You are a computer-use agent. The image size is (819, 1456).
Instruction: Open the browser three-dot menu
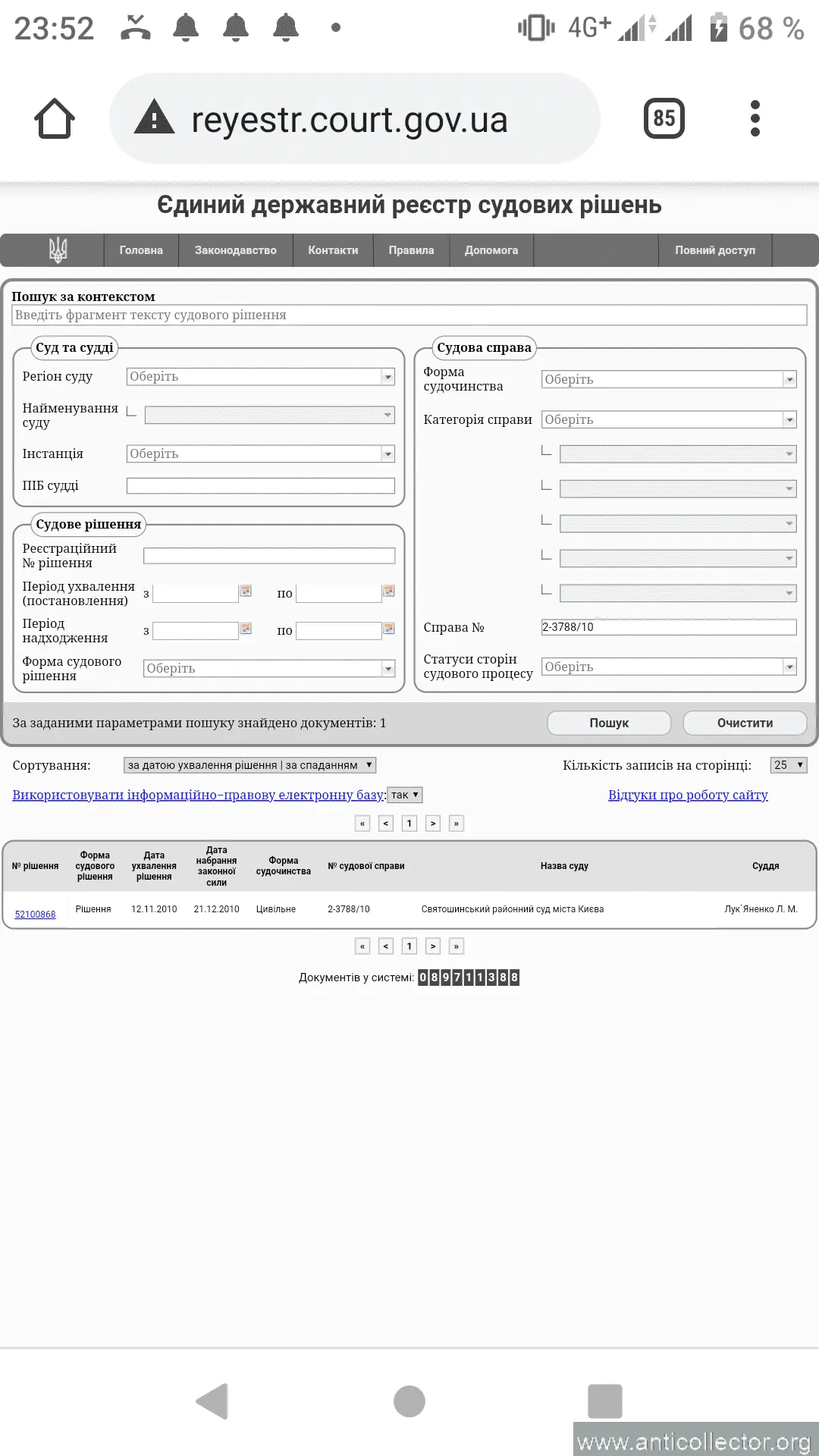[755, 118]
